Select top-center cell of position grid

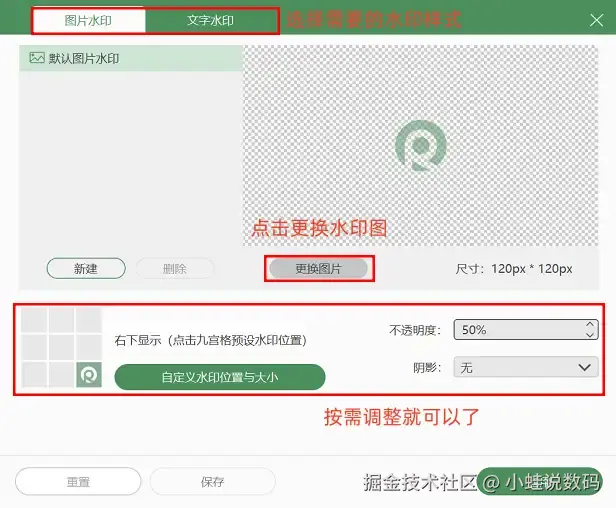(61, 320)
